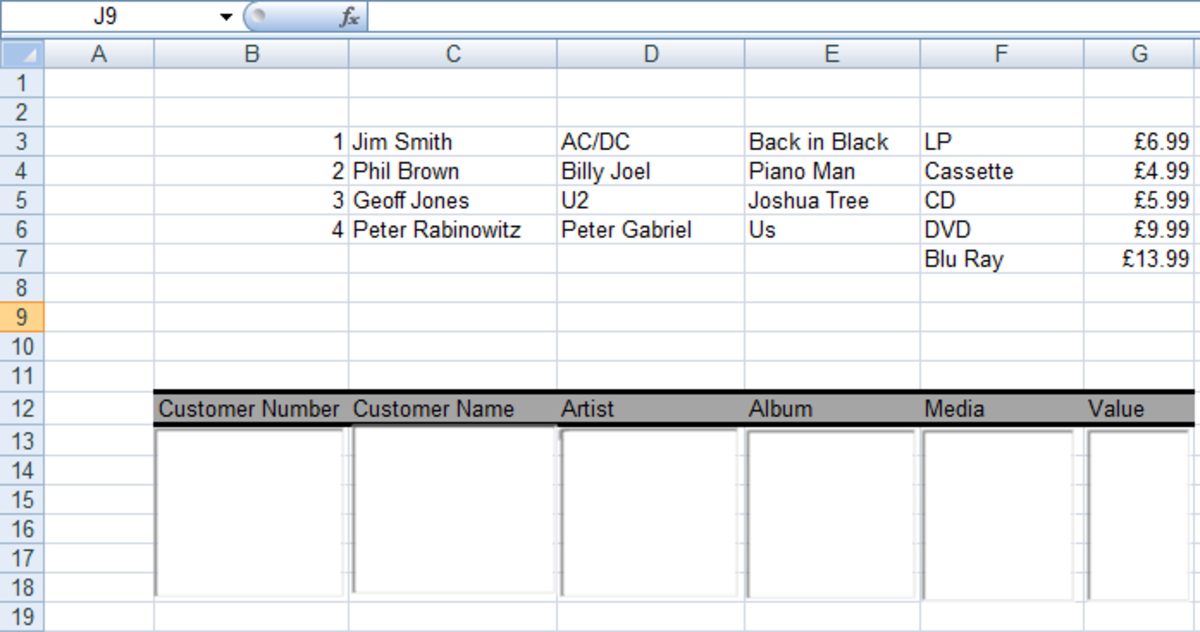Select the row 9 header
Image resolution: width=1200 pixels, height=632 pixels.
pos(23,317)
